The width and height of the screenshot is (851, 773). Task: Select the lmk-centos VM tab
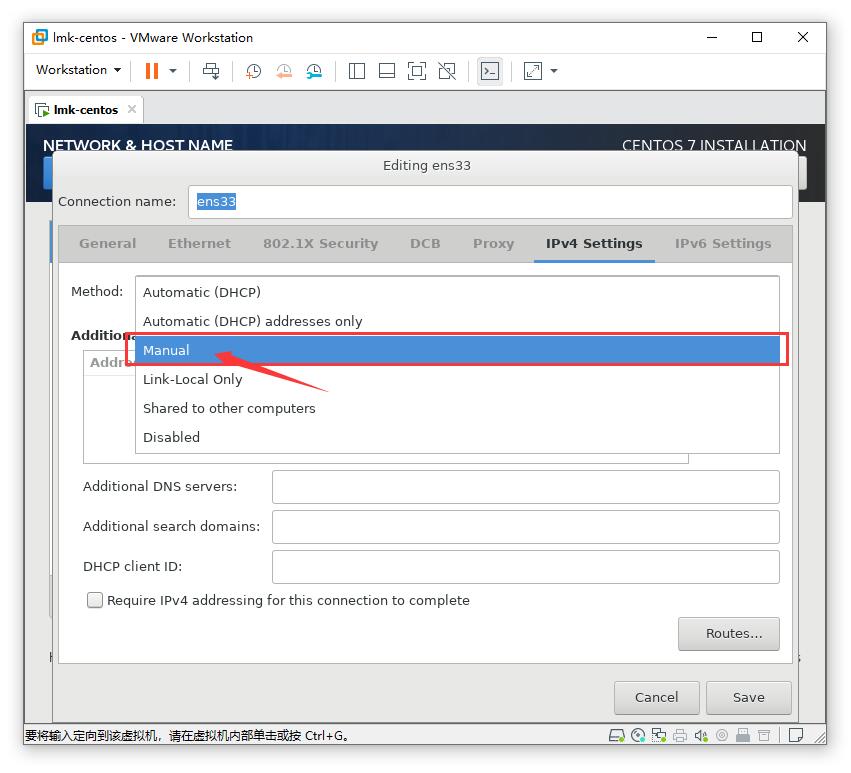pos(85,110)
